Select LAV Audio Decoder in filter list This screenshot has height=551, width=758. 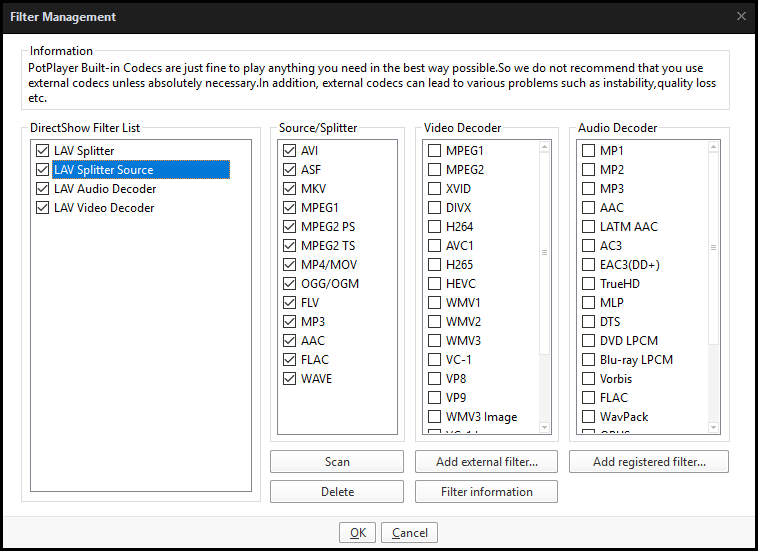click(x=105, y=189)
